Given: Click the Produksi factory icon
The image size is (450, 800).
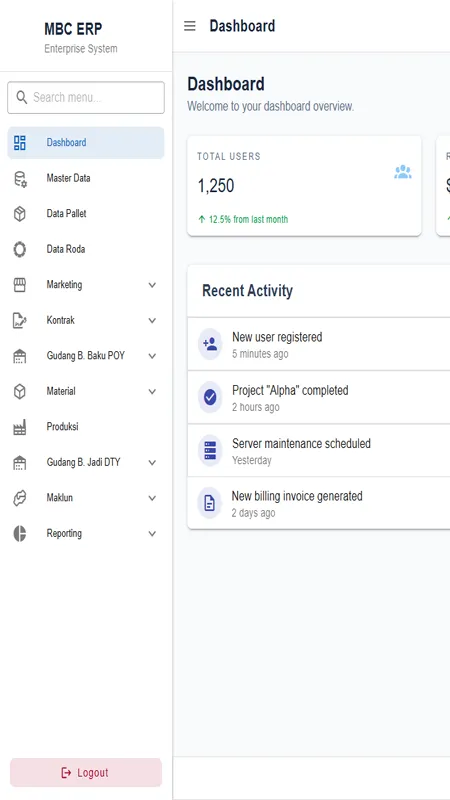Looking at the screenshot, I should (19, 427).
